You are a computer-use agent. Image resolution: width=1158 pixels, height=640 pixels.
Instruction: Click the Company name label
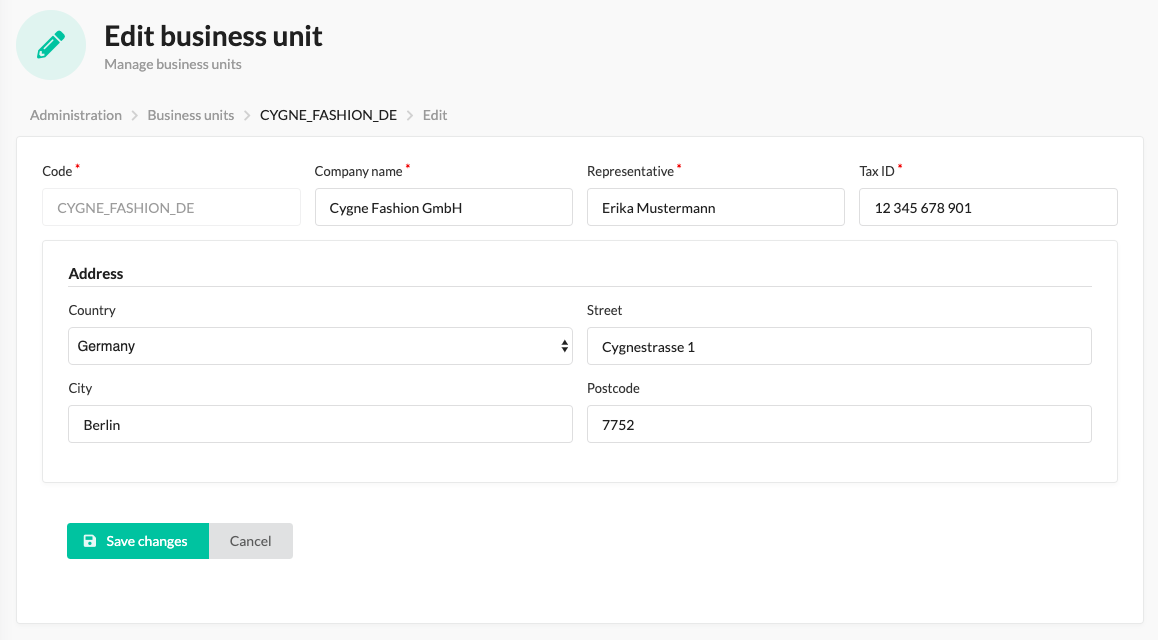pyautogui.click(x=358, y=171)
